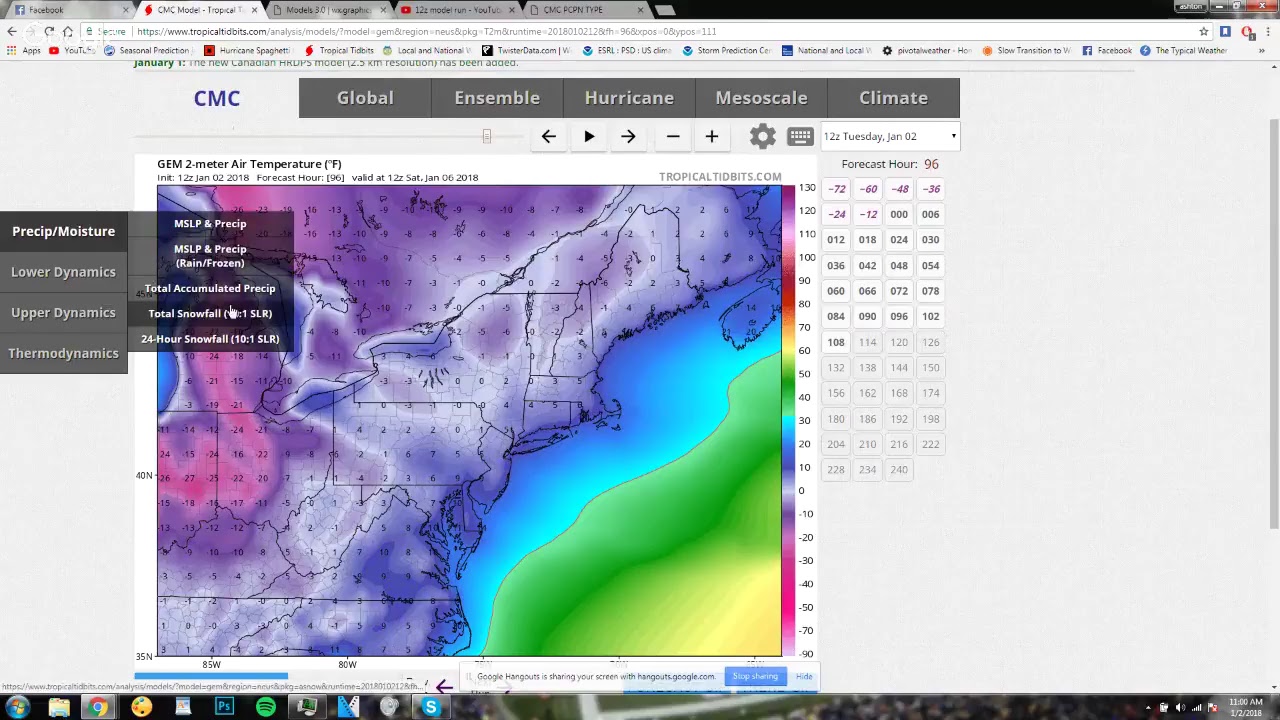Open The Typical Weather bookmark
Screen dimensions: 1280x720
click(1184, 50)
